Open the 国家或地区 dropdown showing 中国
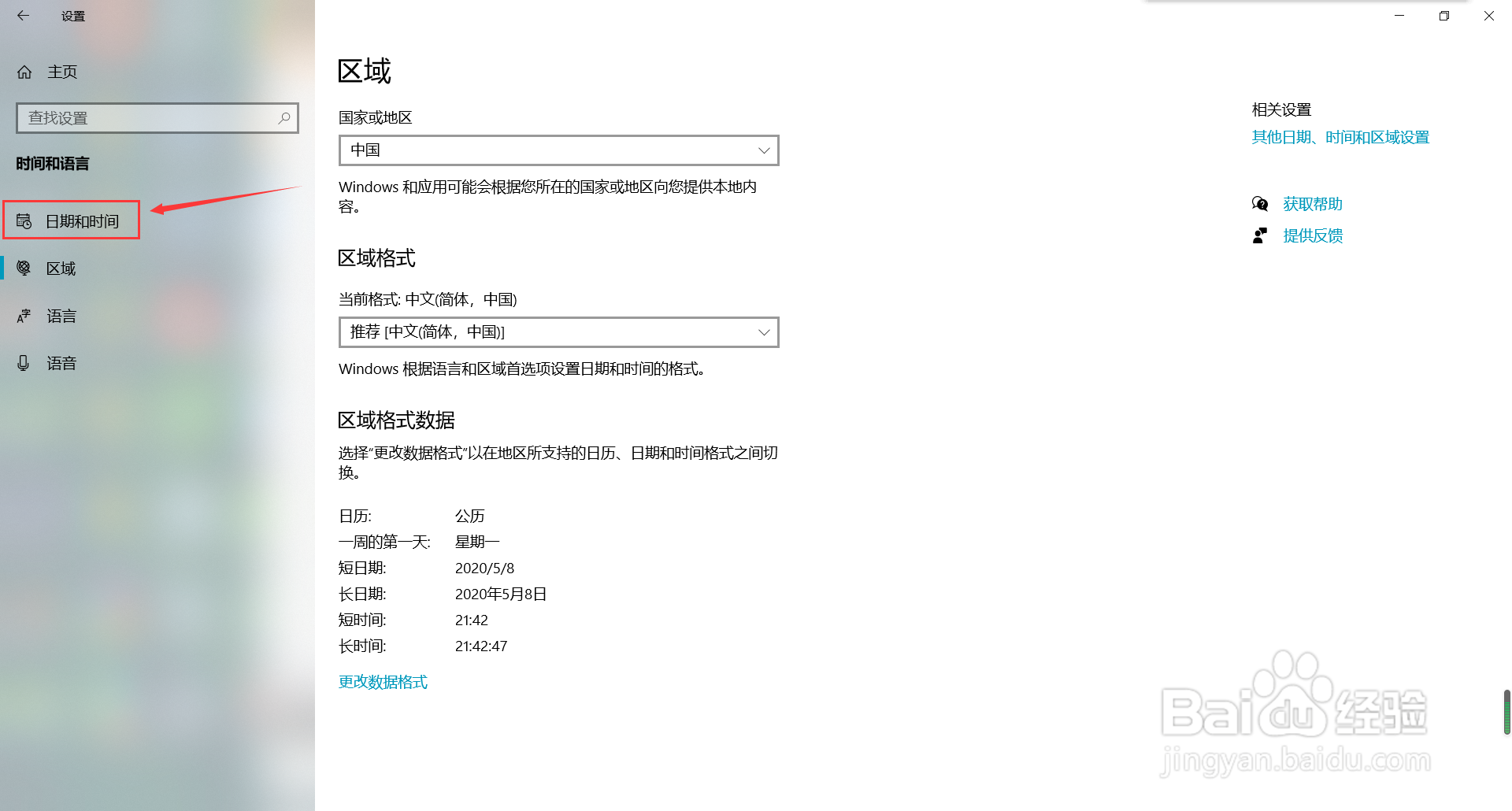Screen dimensions: 1512x811 [x=558, y=150]
